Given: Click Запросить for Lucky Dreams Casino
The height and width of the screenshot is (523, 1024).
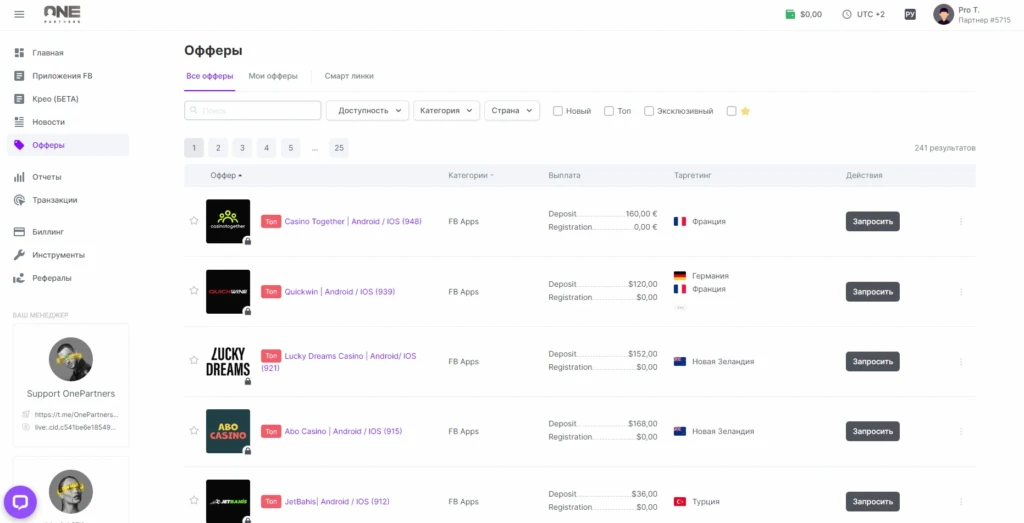Looking at the screenshot, I should [872, 362].
